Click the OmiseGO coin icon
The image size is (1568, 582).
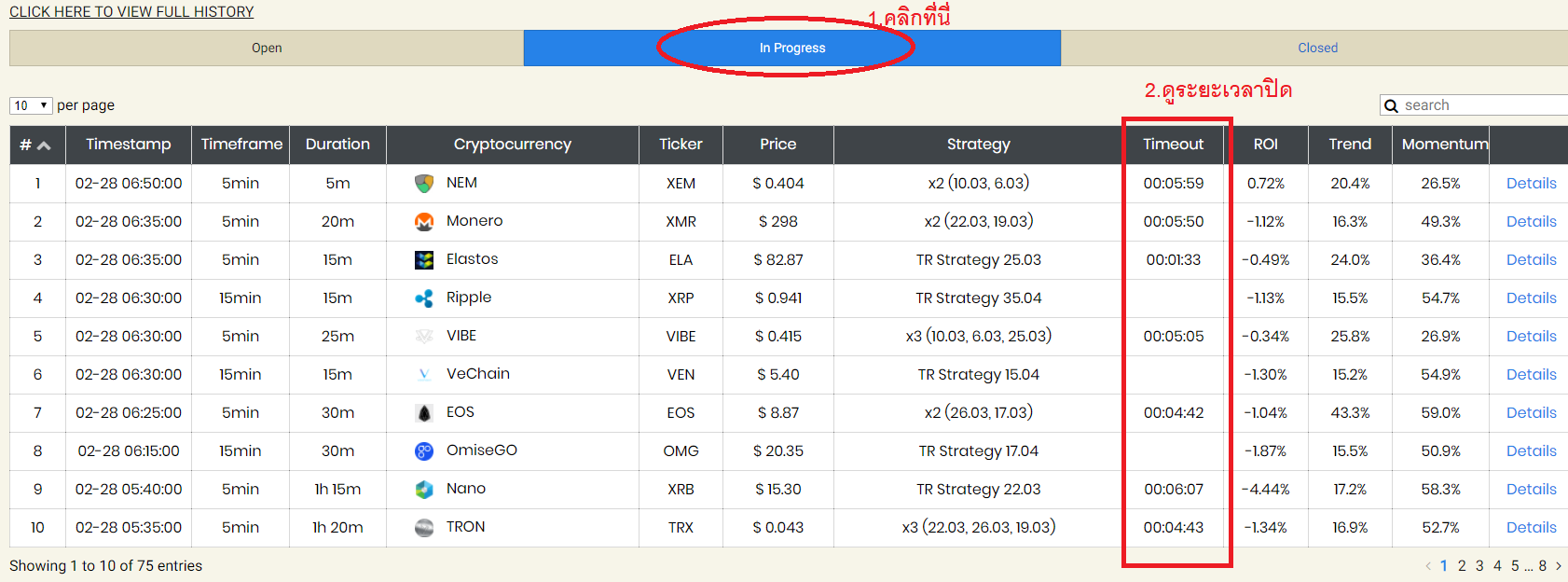pyautogui.click(x=424, y=451)
